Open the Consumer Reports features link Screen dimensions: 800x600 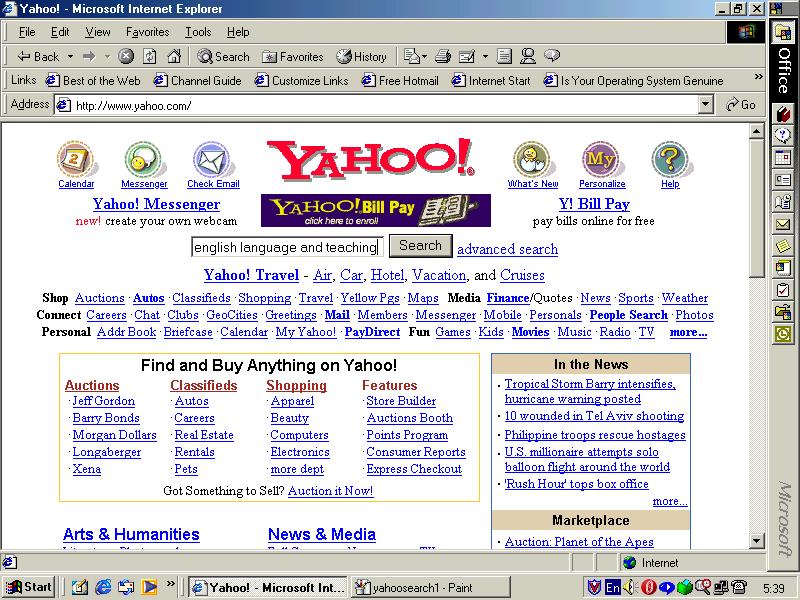tap(416, 452)
